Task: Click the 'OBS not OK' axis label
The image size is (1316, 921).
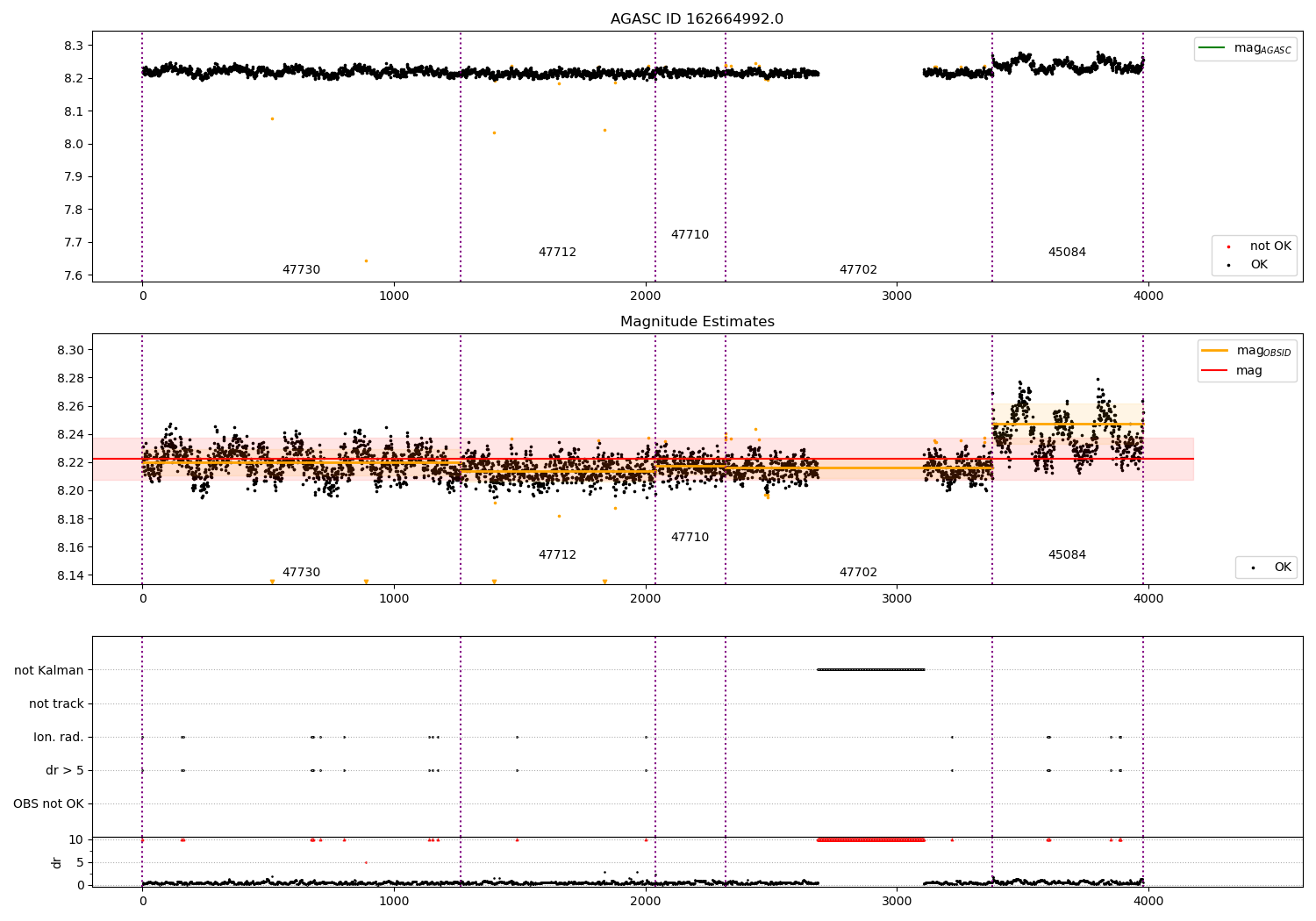Action: pyautogui.click(x=48, y=803)
